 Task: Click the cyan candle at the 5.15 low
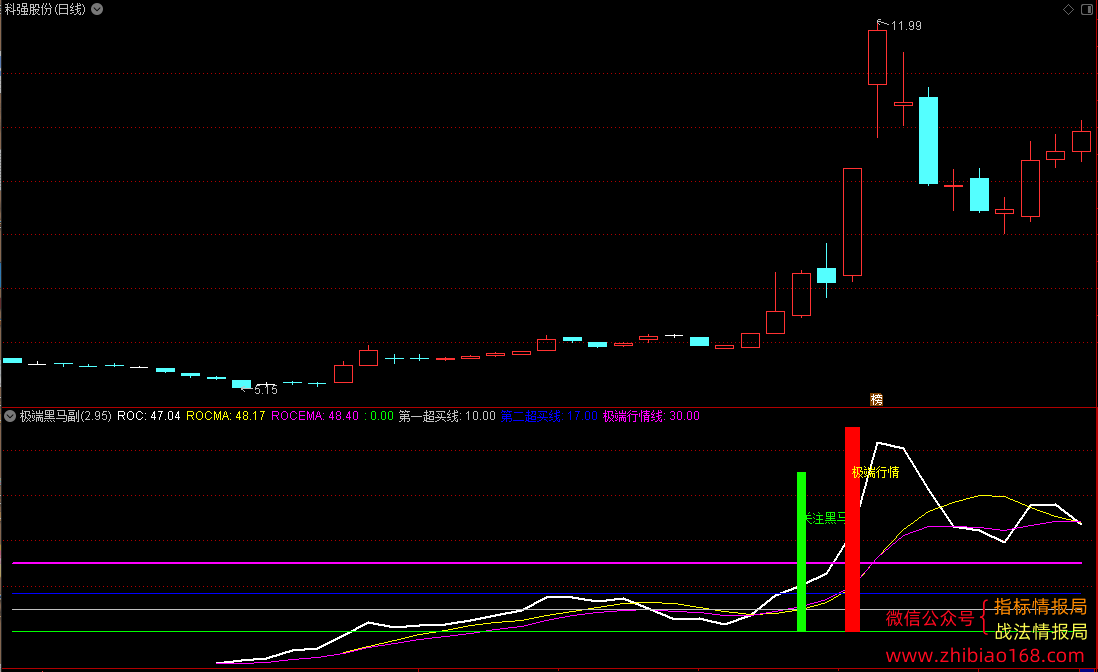click(x=242, y=384)
